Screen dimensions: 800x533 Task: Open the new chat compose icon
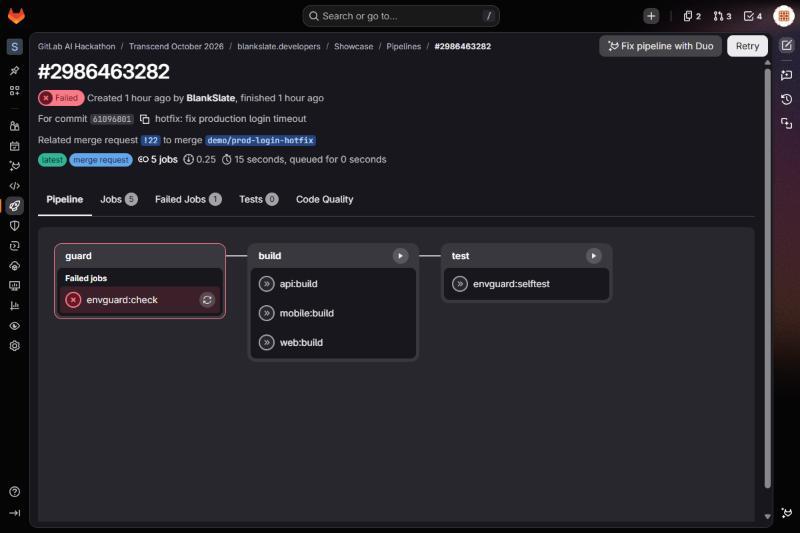[x=786, y=45]
